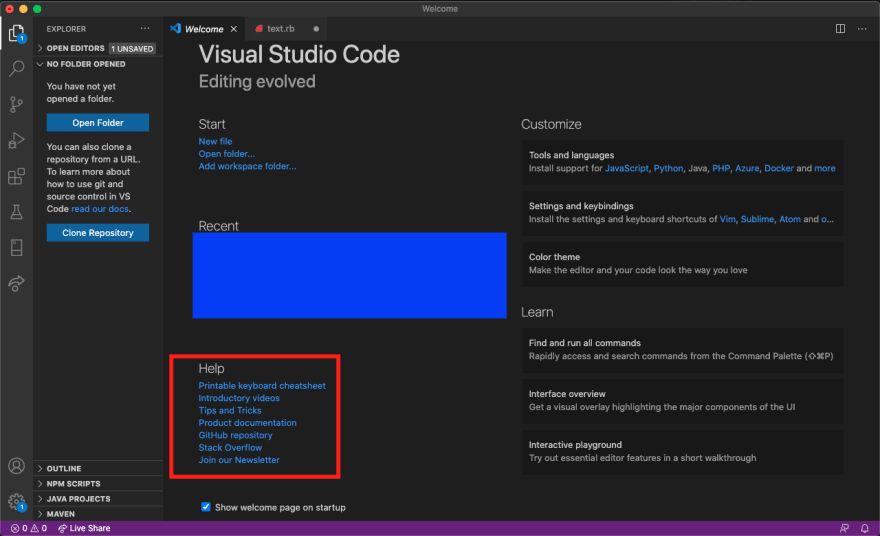Click the split editor right icon
880x536 pixels.
pos(840,29)
